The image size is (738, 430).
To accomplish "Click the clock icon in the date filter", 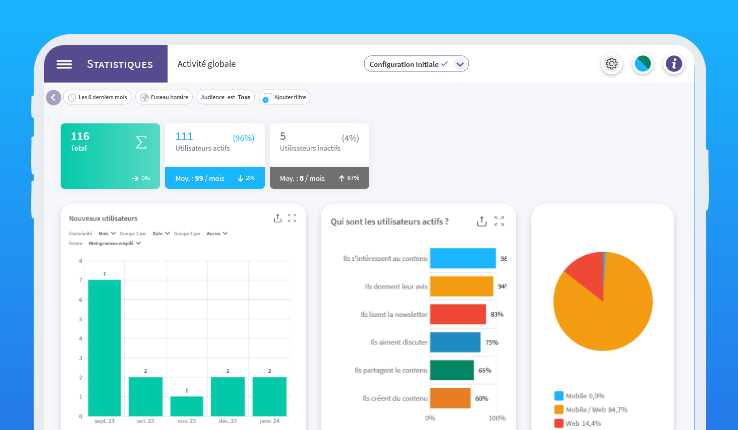I will click(x=72, y=97).
